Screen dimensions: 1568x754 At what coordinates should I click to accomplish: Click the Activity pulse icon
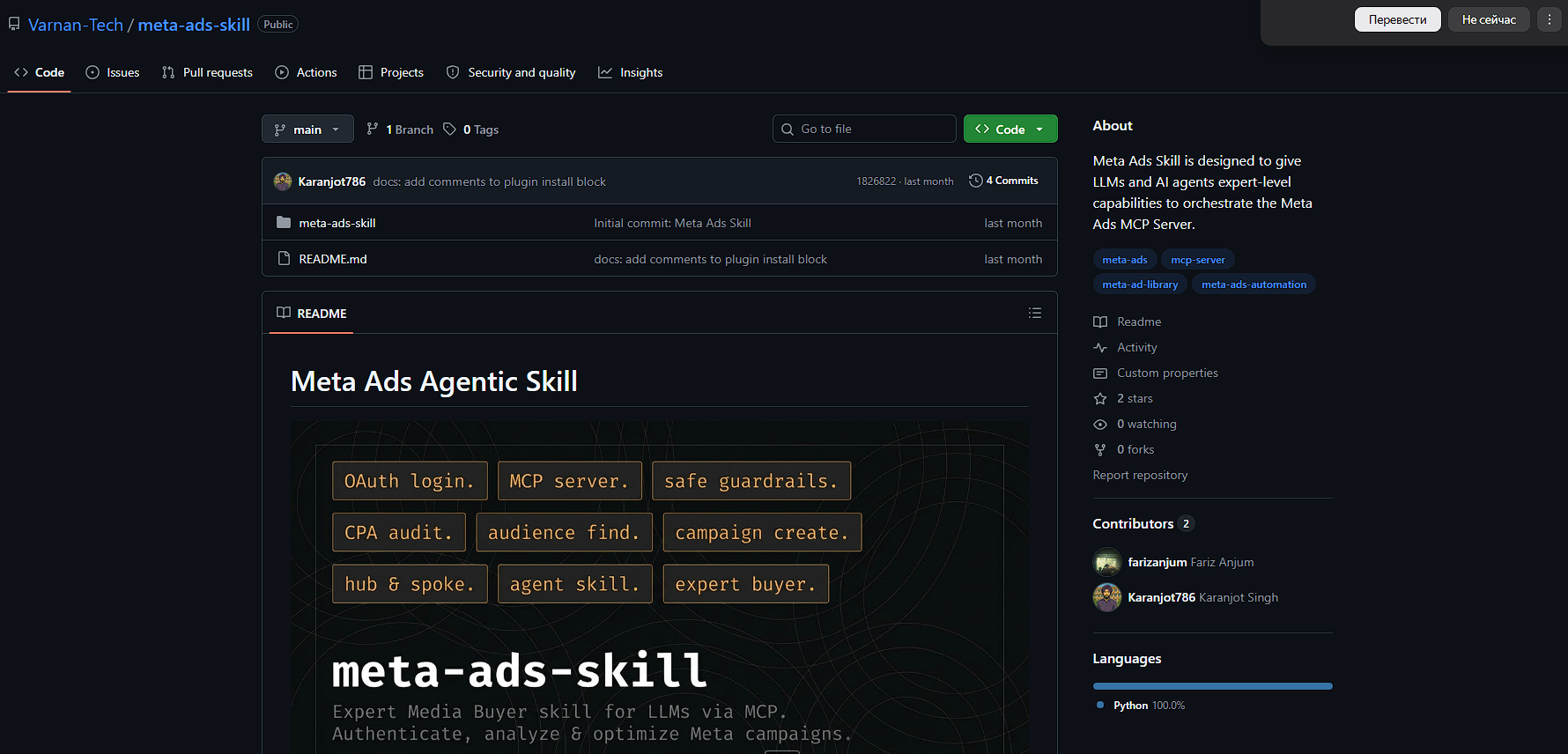click(x=1100, y=348)
